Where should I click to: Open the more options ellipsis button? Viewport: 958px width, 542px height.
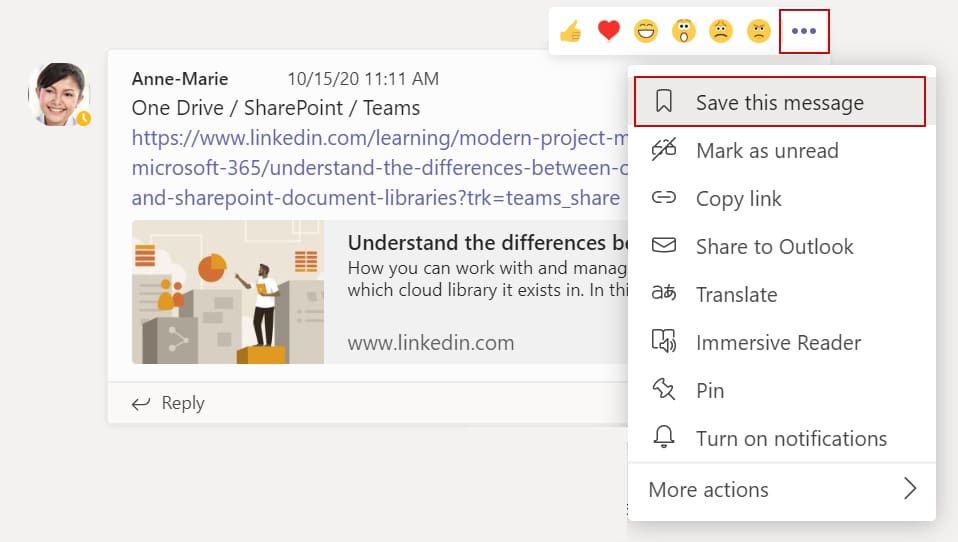(804, 31)
